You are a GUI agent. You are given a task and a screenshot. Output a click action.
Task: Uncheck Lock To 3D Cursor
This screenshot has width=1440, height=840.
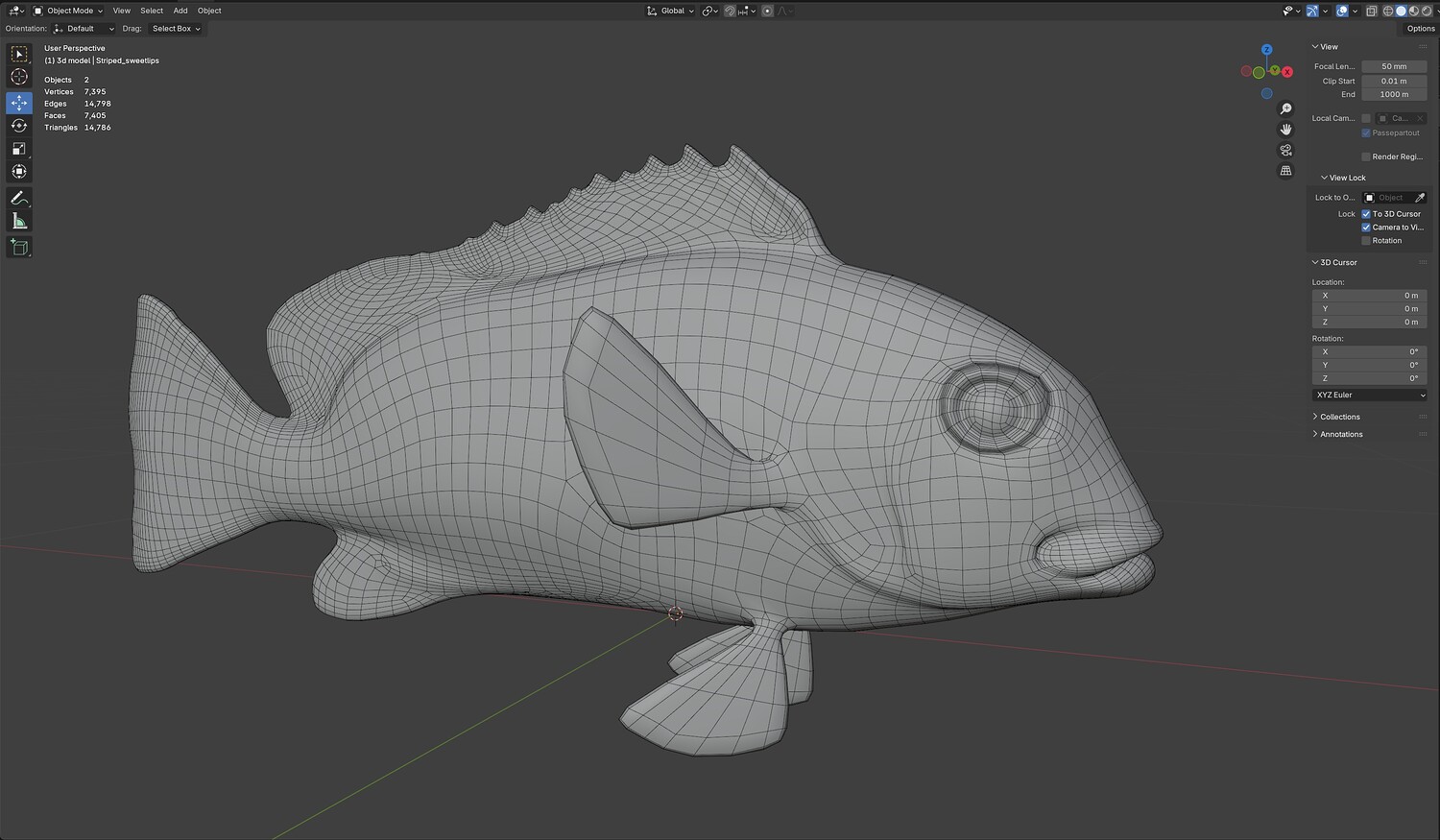(x=1366, y=214)
